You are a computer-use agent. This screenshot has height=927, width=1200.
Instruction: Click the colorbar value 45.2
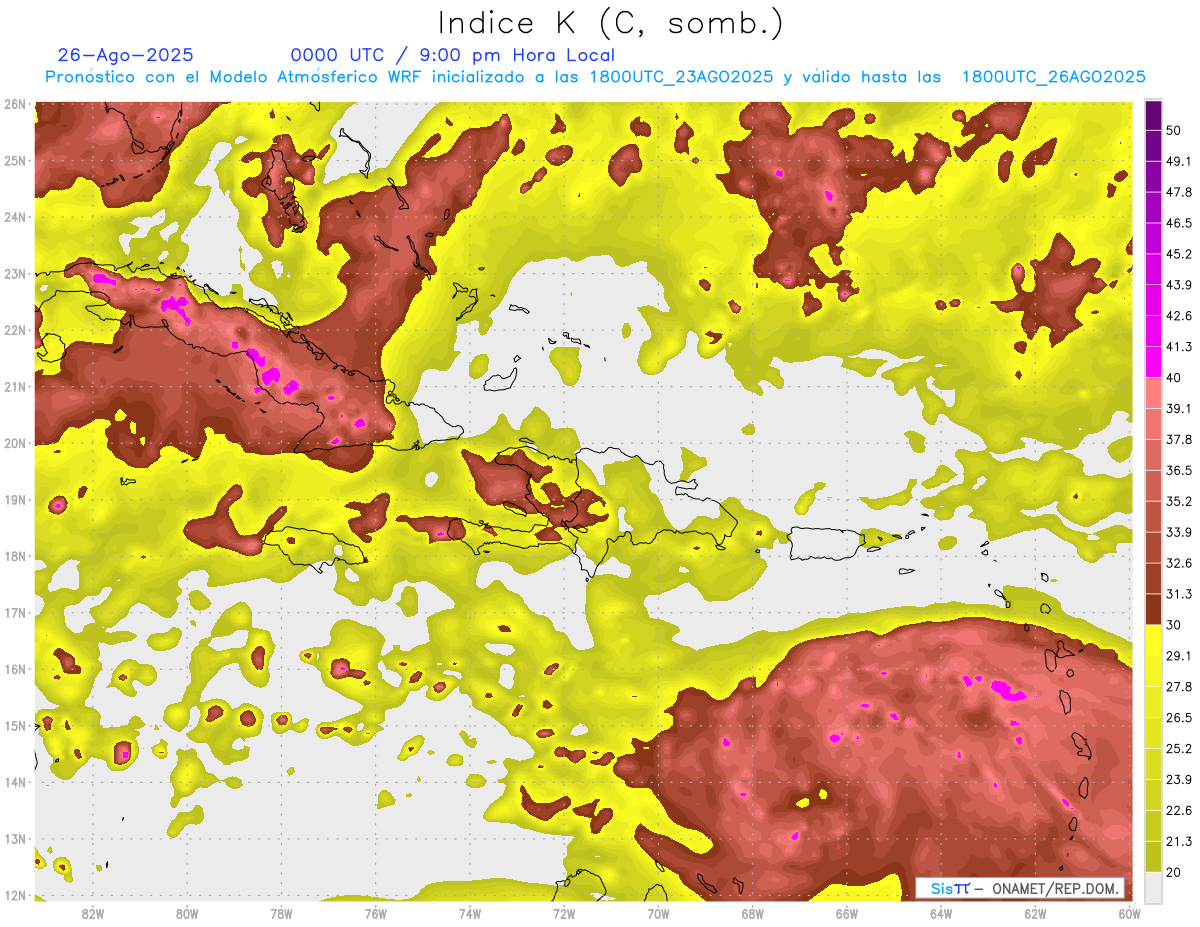(1179, 254)
